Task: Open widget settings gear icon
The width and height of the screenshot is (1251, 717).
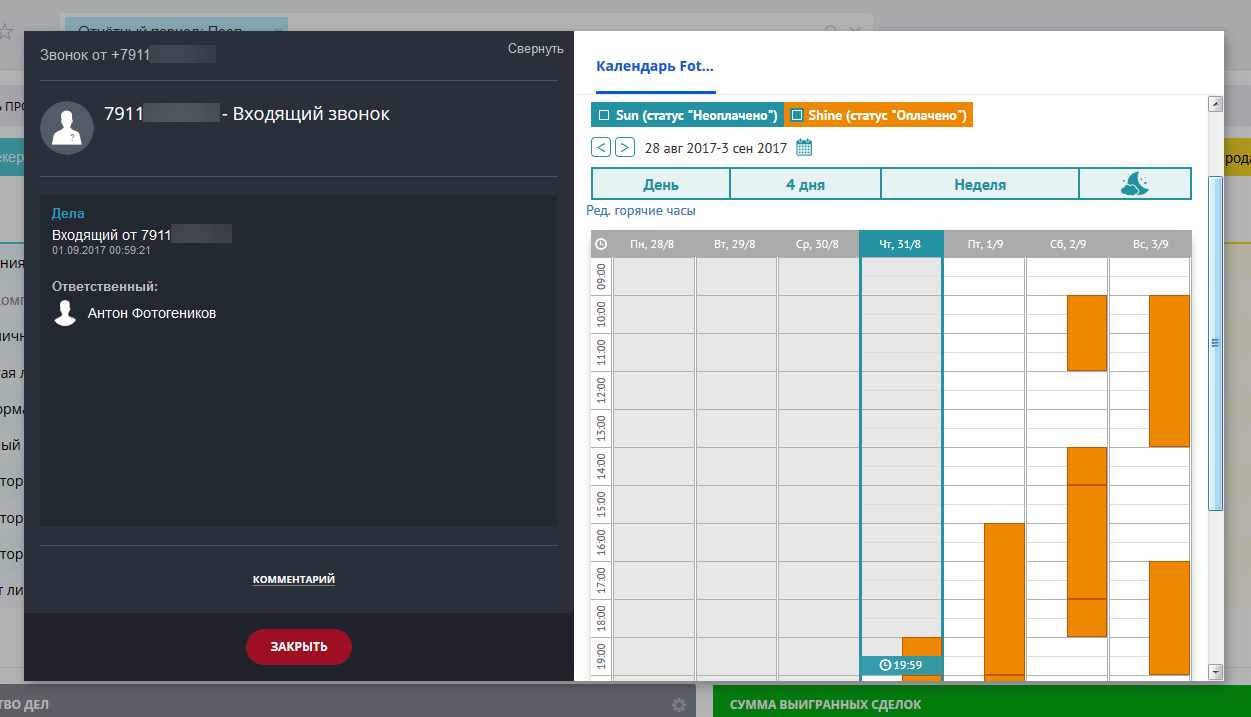Action: tap(679, 705)
